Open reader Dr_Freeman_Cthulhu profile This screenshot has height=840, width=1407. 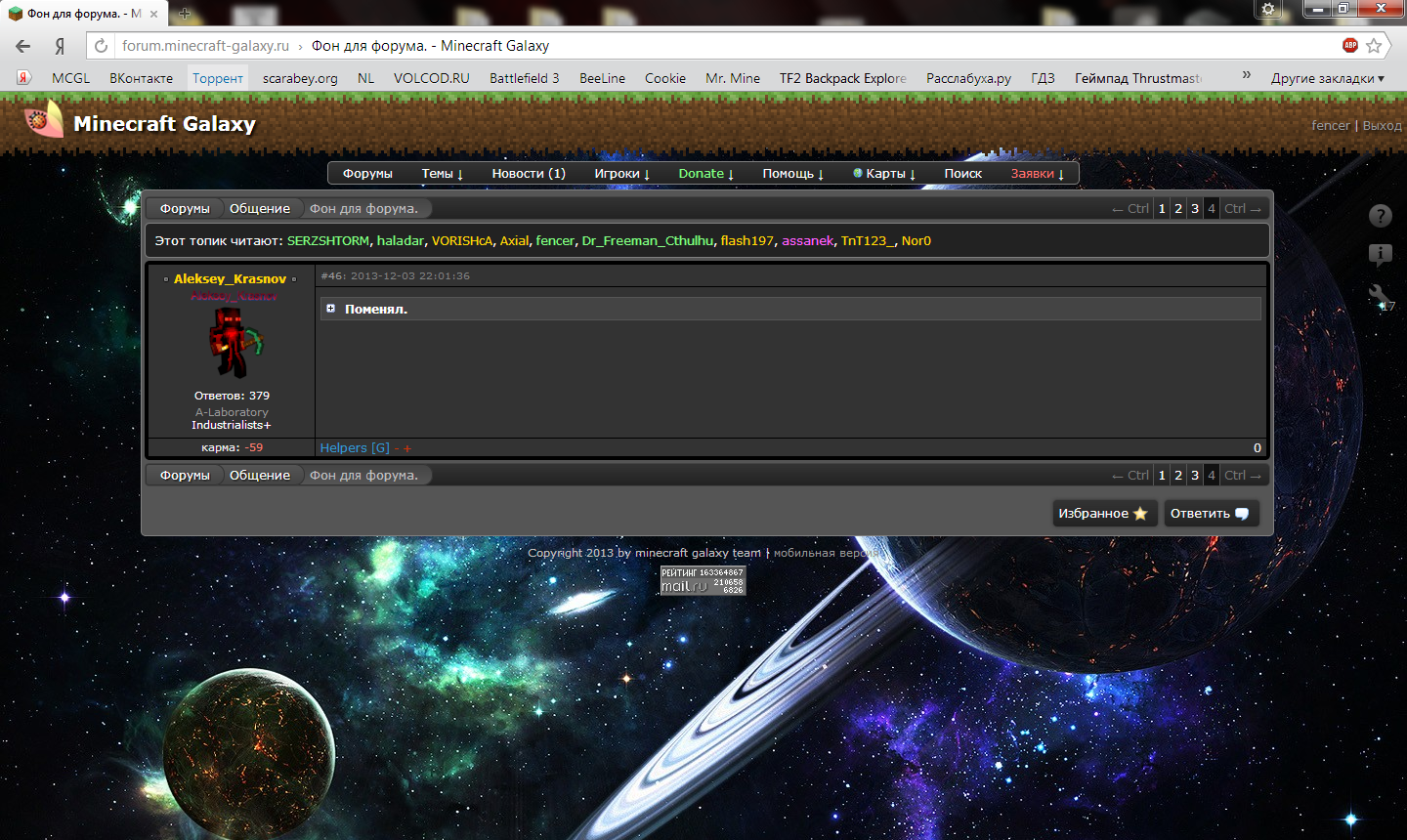point(648,240)
